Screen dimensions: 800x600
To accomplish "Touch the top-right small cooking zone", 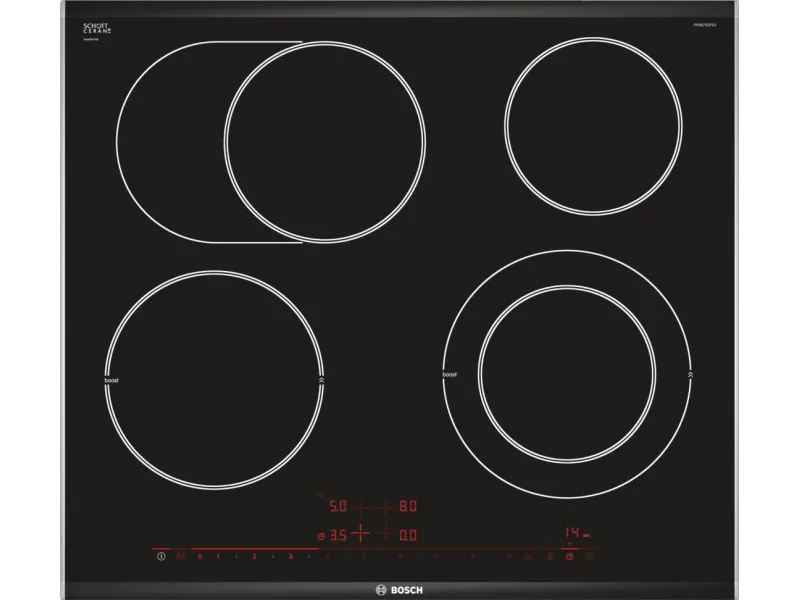I will (593, 126).
